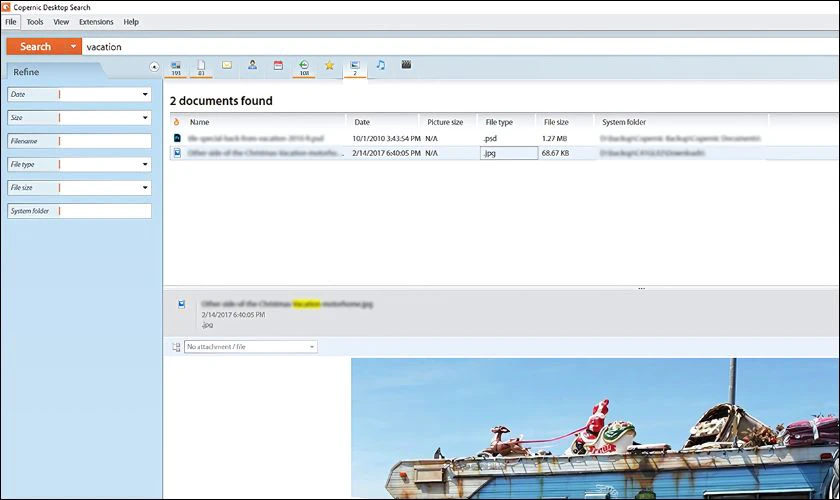Select the Files document category icon

pyautogui.click(x=201, y=68)
